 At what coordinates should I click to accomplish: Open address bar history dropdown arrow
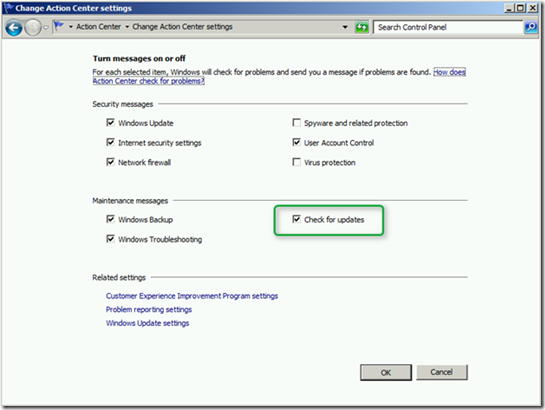point(345,27)
